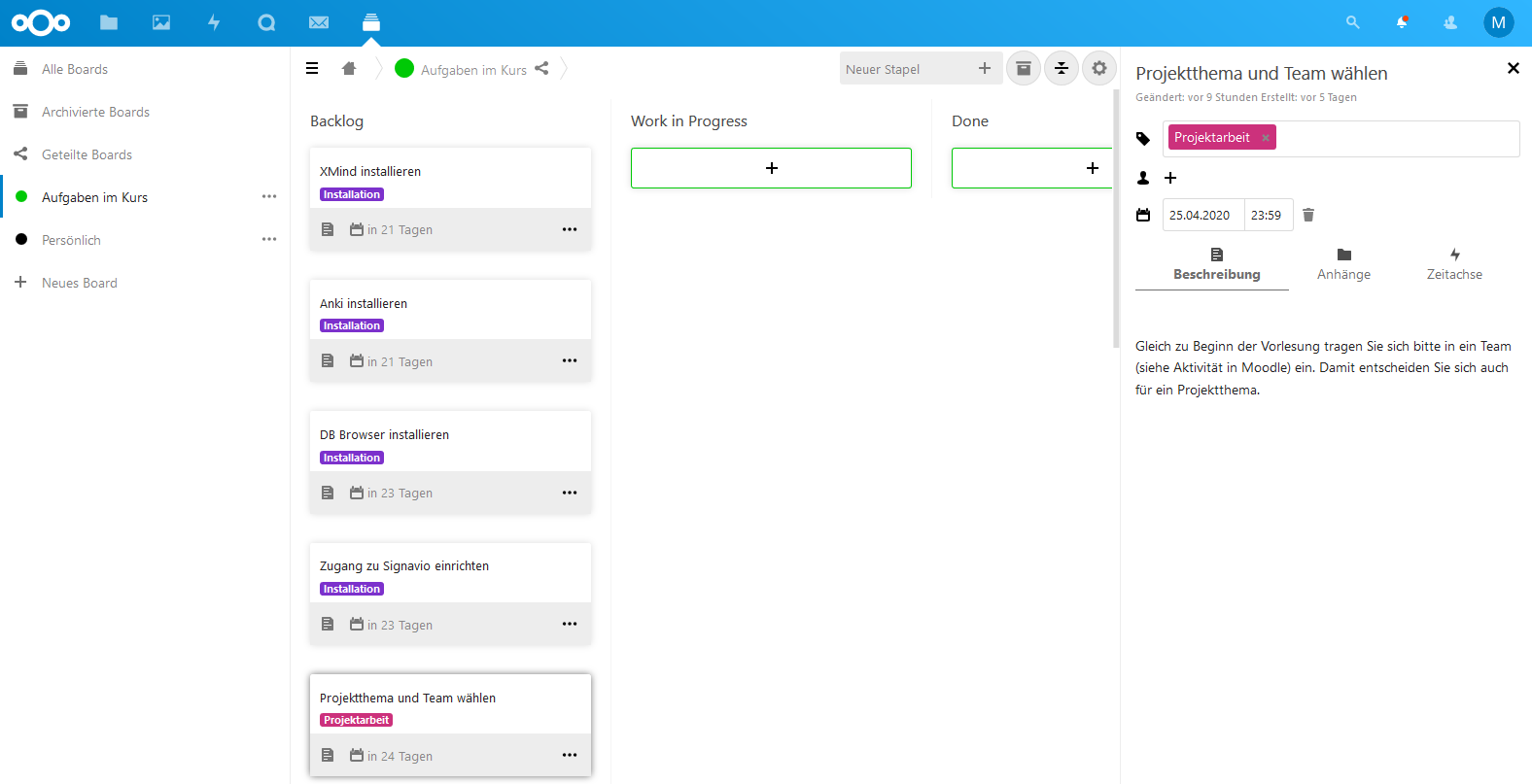Add card to Work in Progress stack

771,168
